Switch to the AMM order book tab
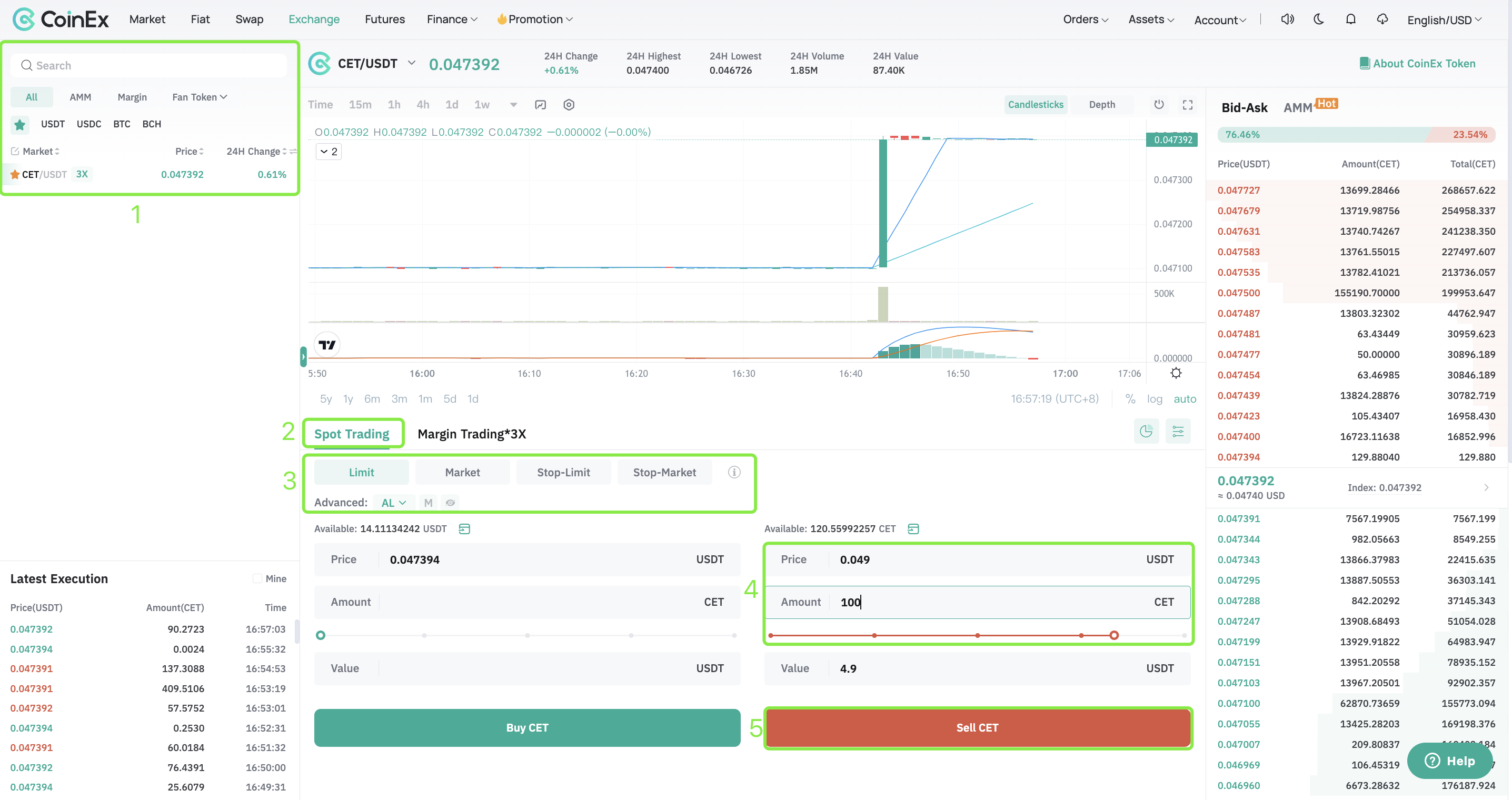The width and height of the screenshot is (1512, 800). coord(1297,107)
